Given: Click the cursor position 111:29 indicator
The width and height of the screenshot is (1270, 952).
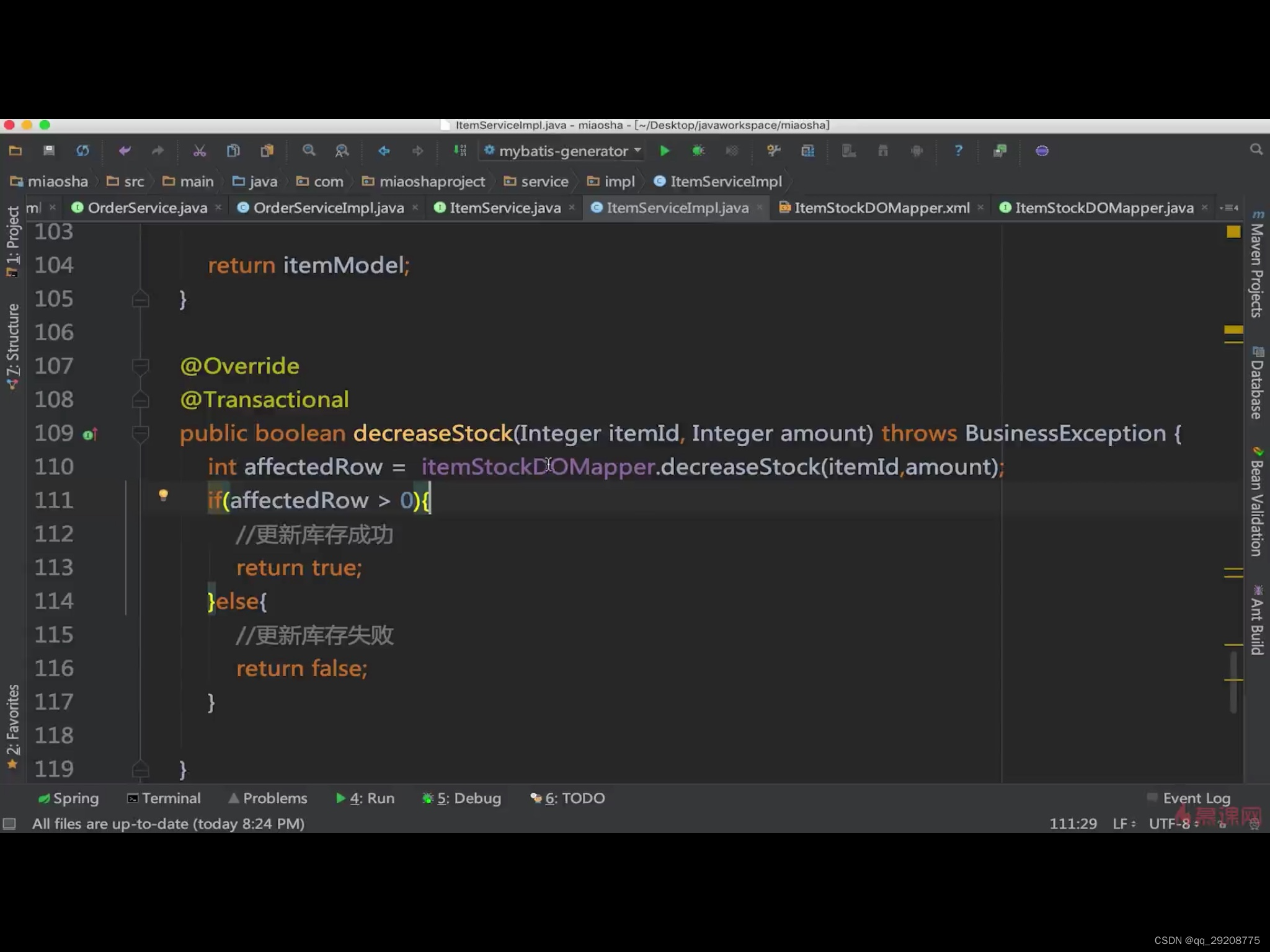Looking at the screenshot, I should (x=1073, y=824).
